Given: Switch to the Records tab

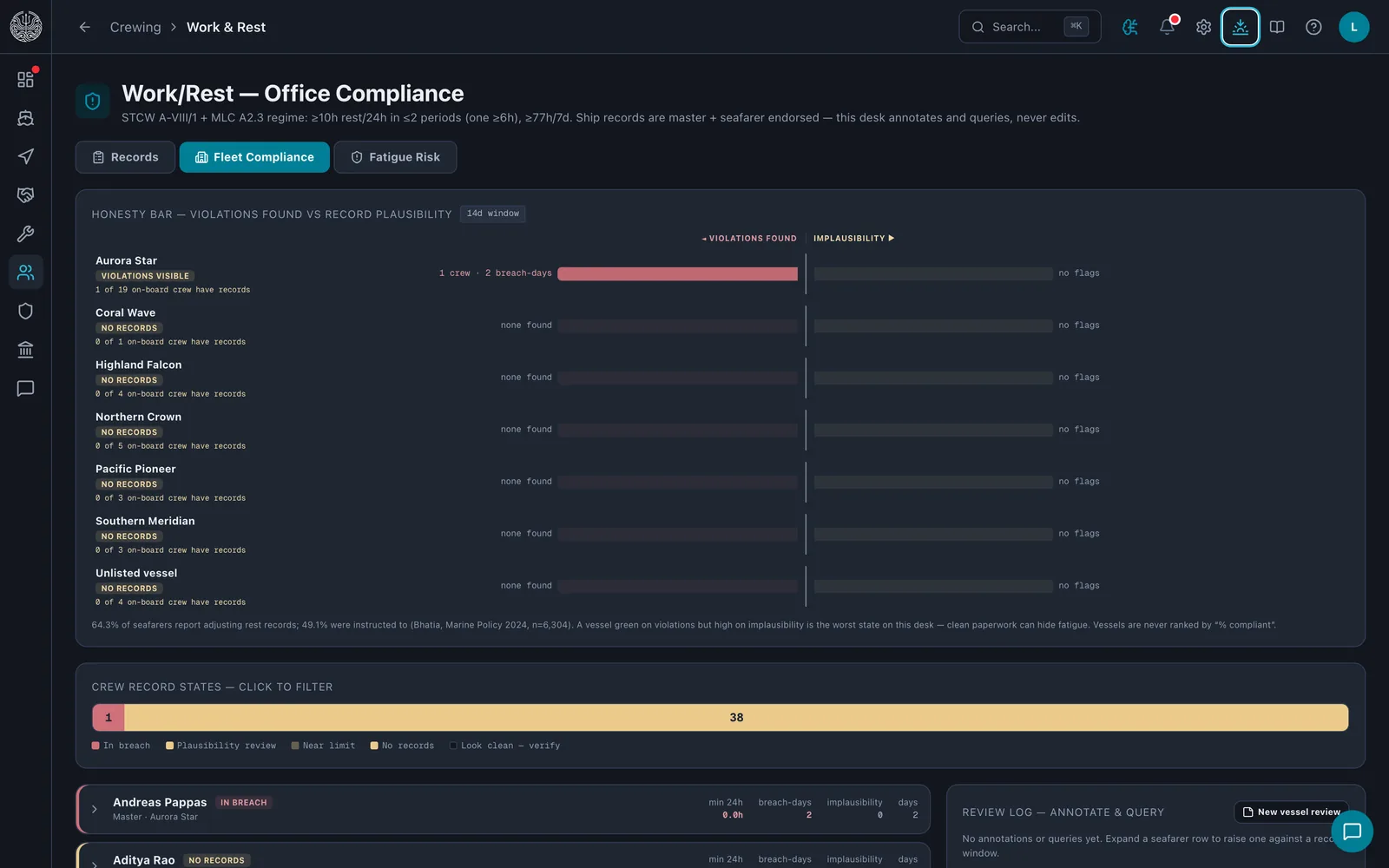Looking at the screenshot, I should [x=125, y=157].
